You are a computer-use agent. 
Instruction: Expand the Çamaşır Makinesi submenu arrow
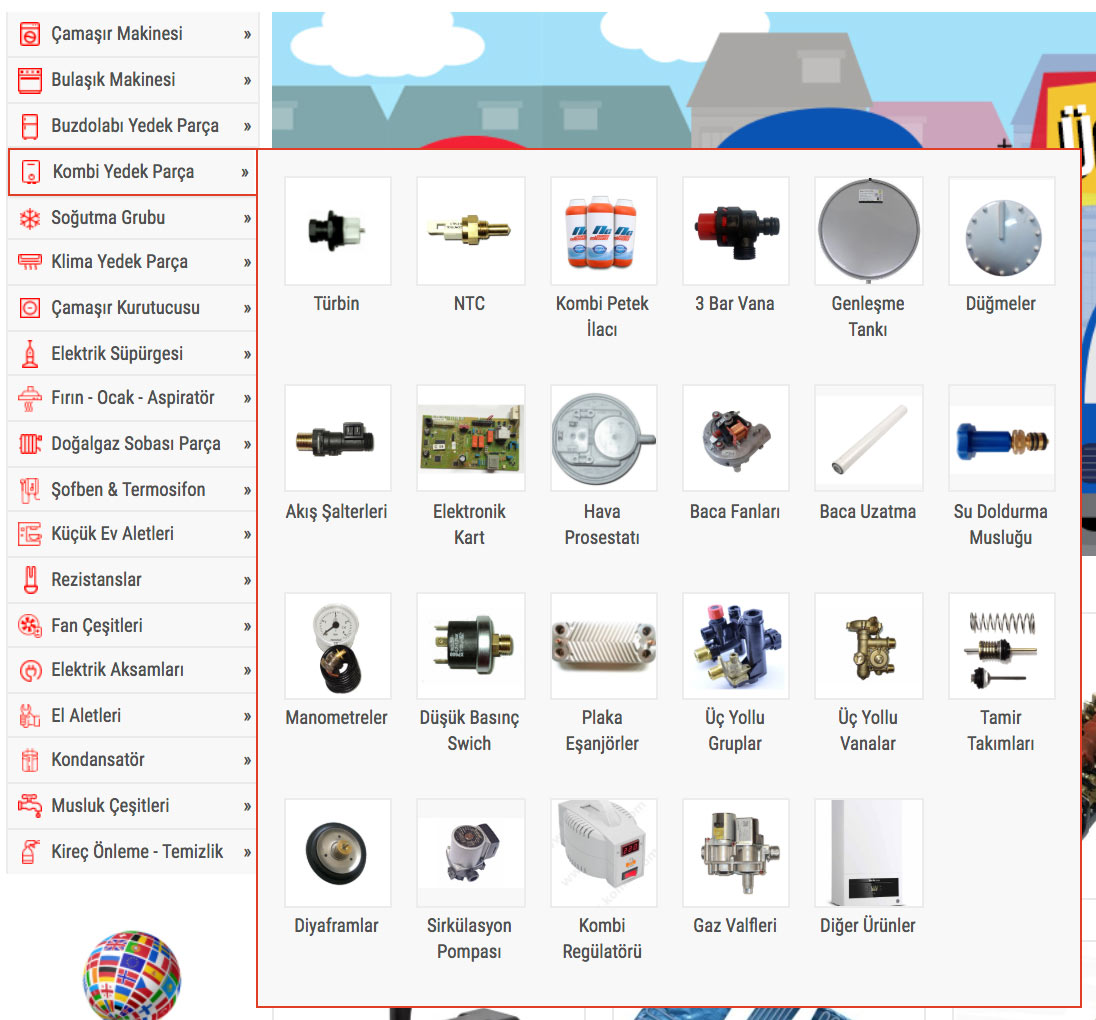tap(247, 34)
